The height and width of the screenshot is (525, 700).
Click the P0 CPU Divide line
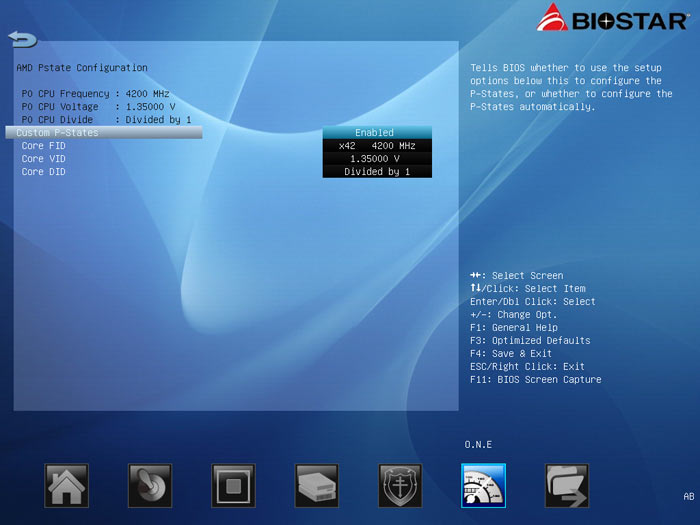[x=106, y=120]
